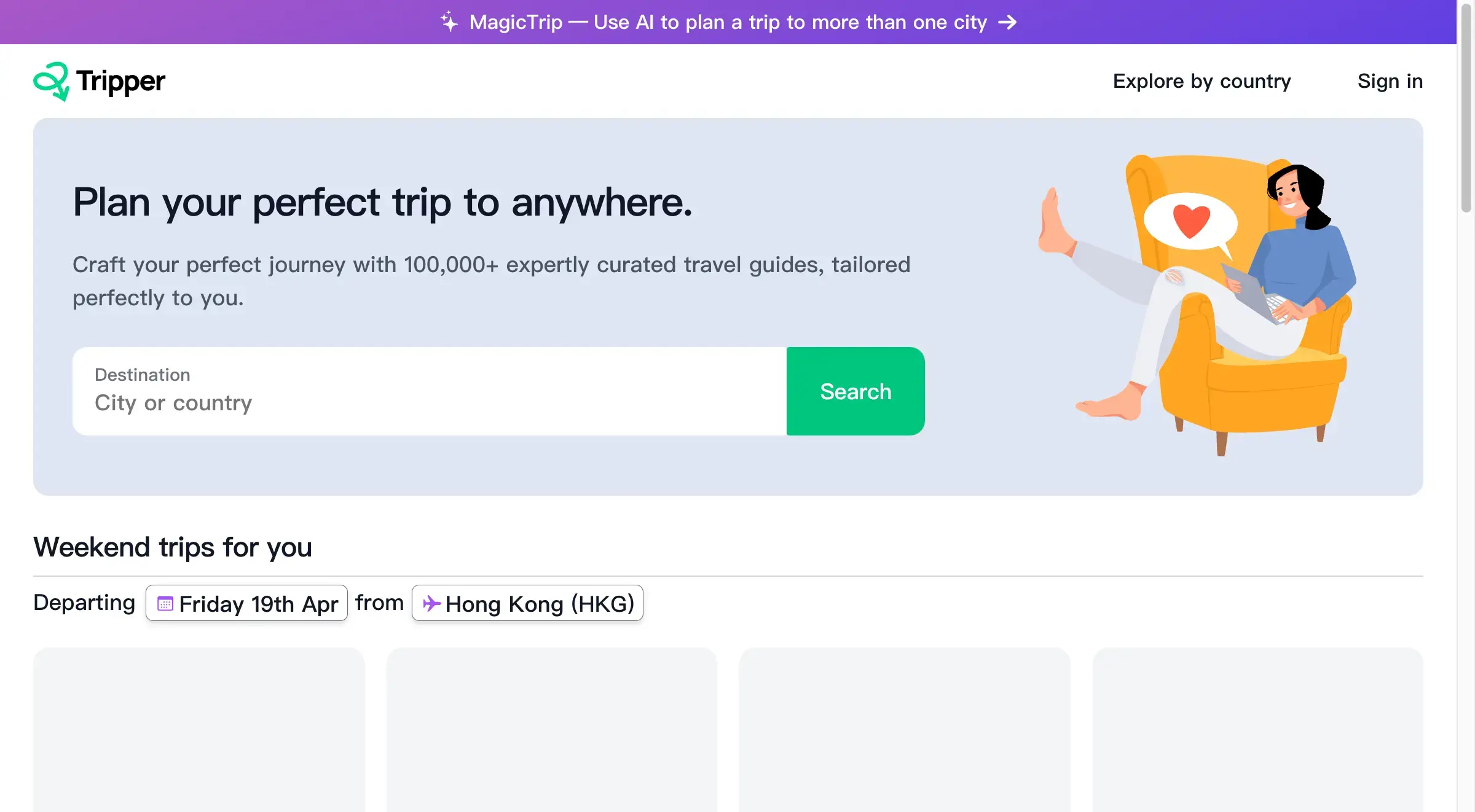Viewport: 1475px width, 812px height.
Task: Click the Sign in link
Action: click(x=1390, y=80)
